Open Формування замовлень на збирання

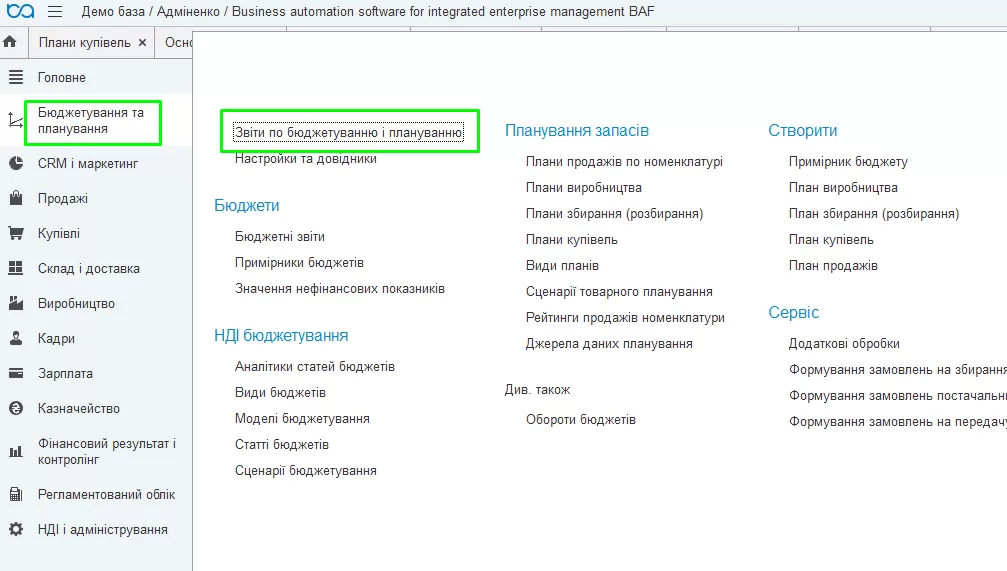(x=898, y=370)
